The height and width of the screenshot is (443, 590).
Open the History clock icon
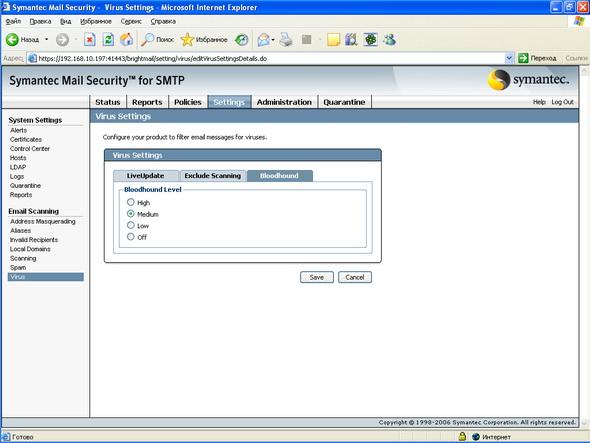click(242, 40)
